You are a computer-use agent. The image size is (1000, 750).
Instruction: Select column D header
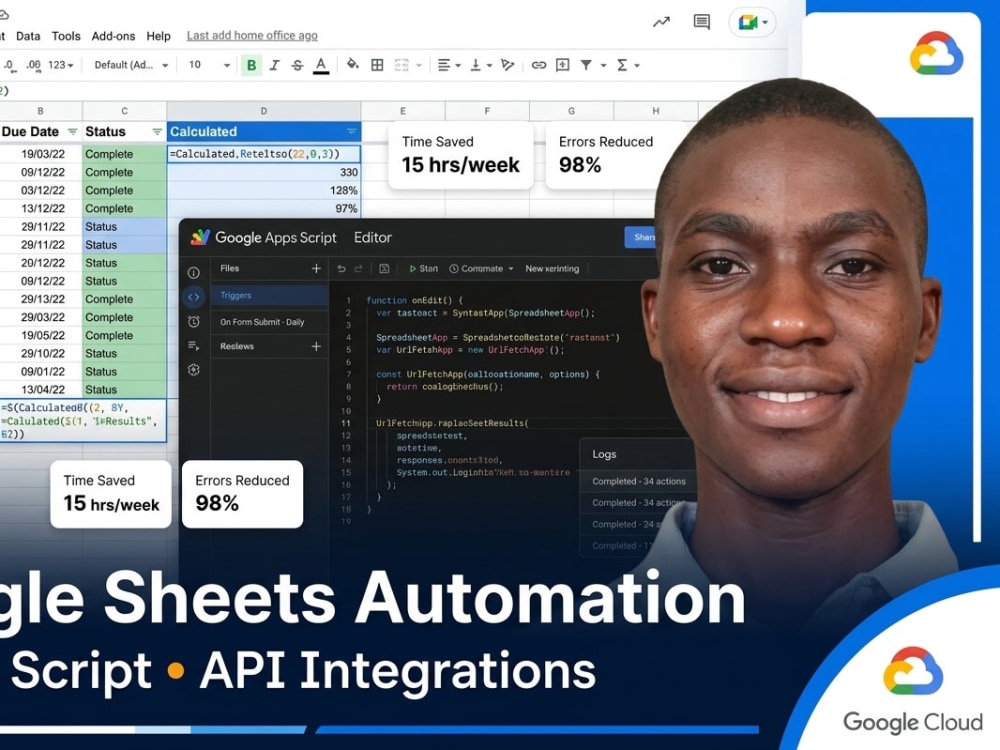(x=264, y=111)
